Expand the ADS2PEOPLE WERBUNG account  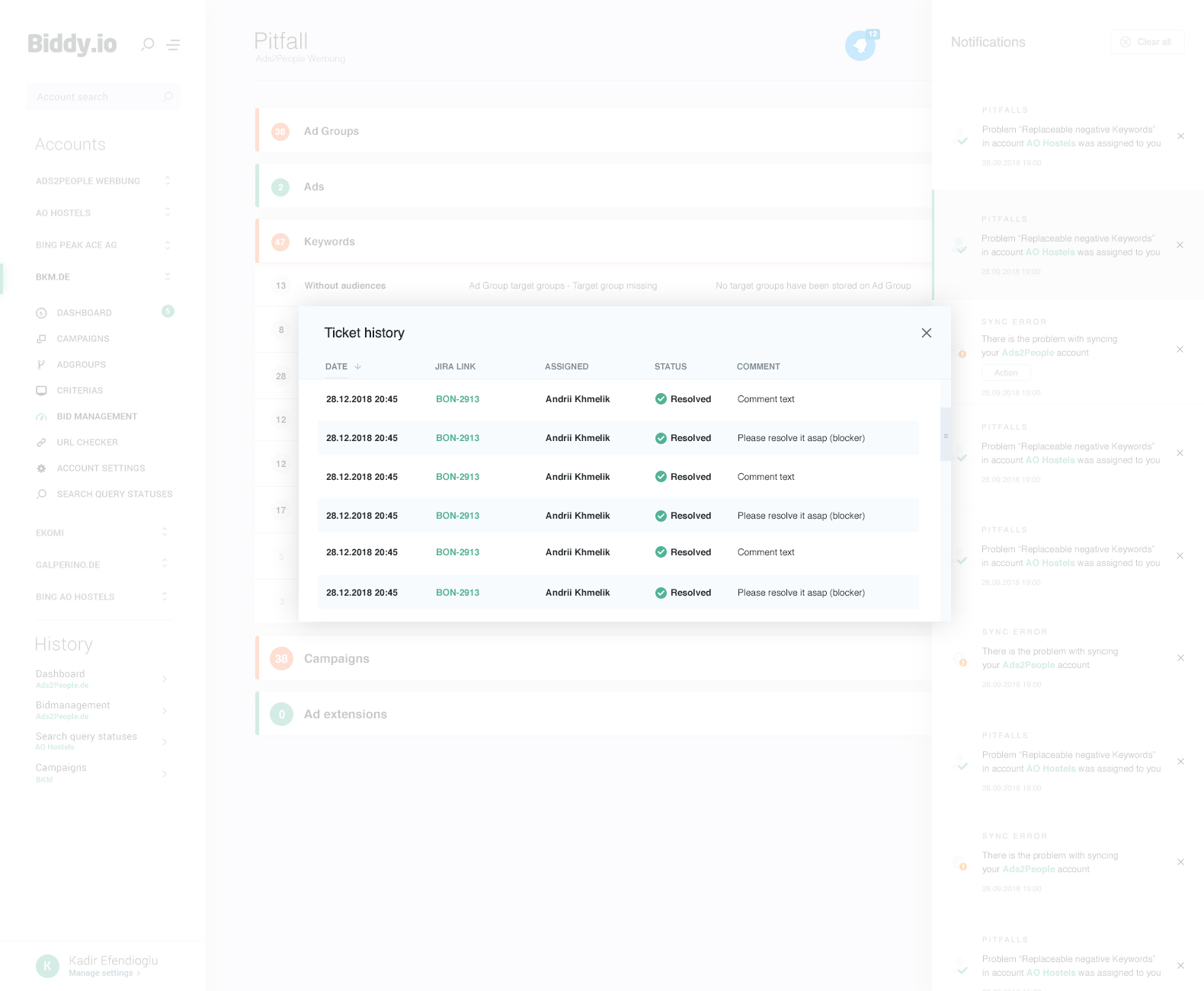[x=168, y=181]
